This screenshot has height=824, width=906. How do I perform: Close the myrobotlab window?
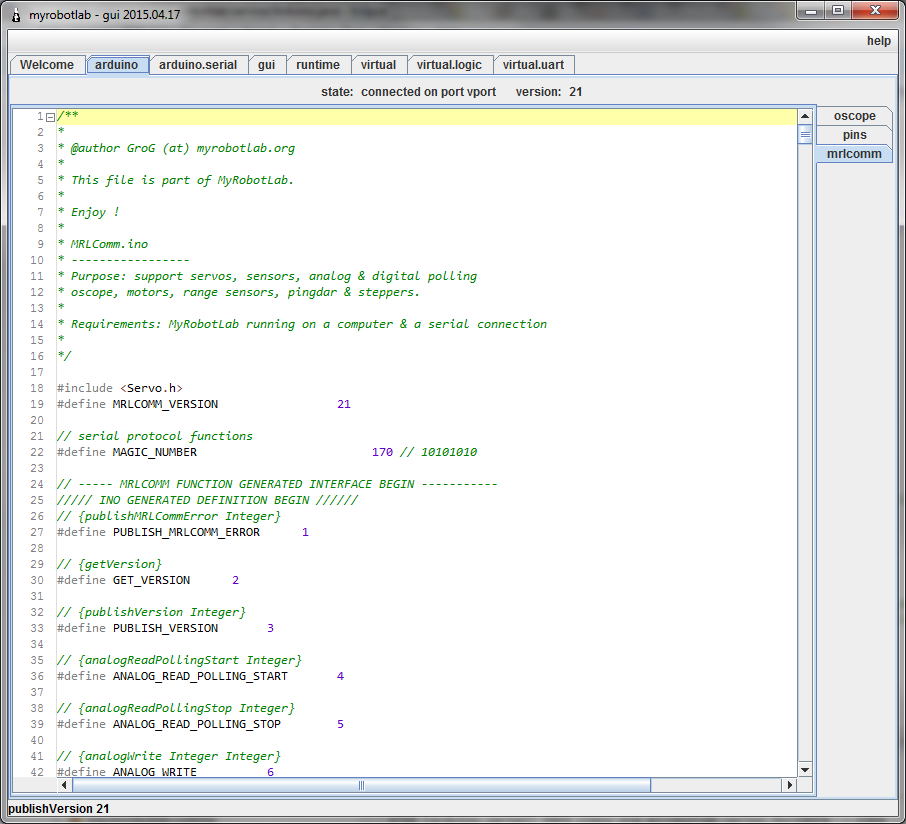(875, 11)
